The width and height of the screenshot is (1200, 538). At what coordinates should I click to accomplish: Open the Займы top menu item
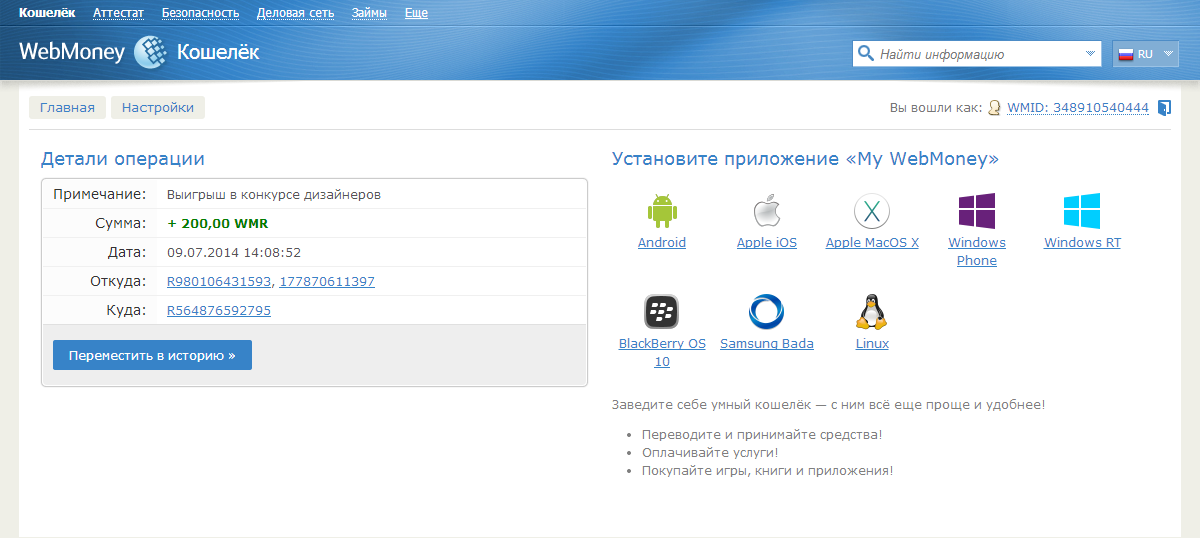point(370,13)
